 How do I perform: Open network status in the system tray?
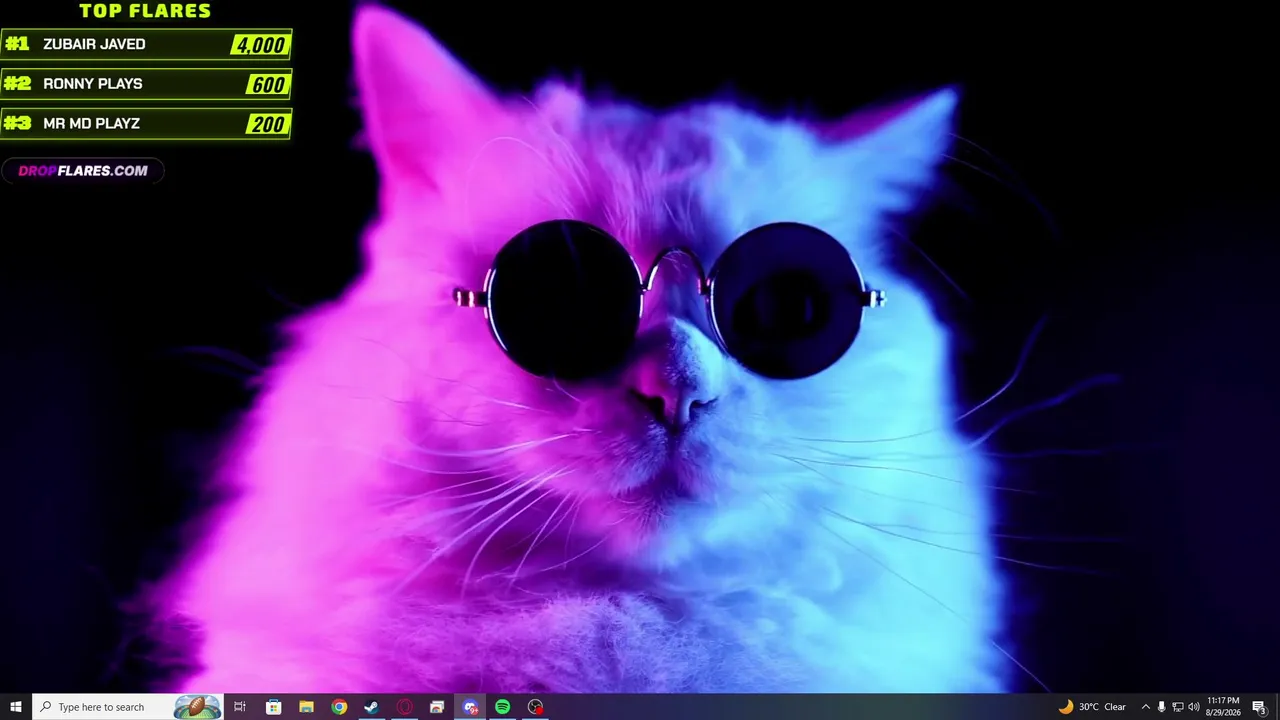[1177, 707]
